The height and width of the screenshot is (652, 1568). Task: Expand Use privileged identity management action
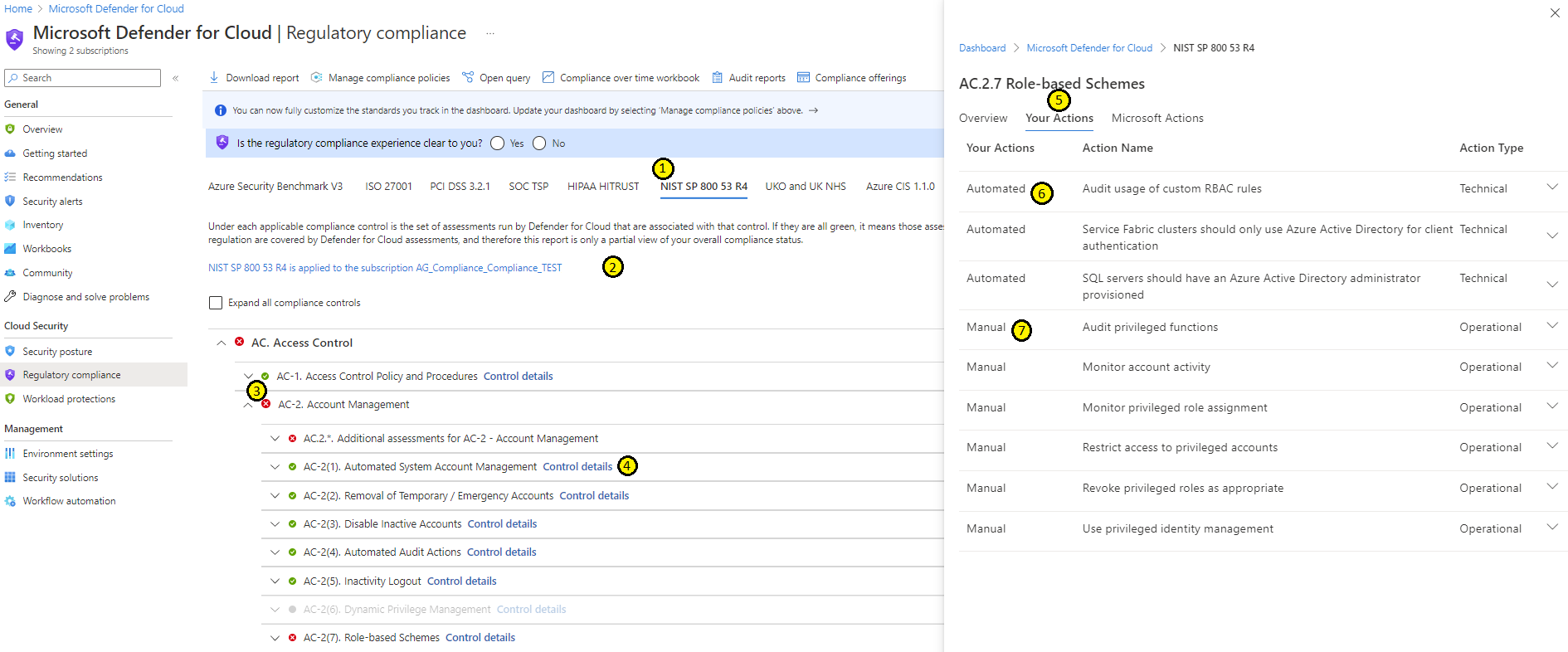coord(1552,527)
